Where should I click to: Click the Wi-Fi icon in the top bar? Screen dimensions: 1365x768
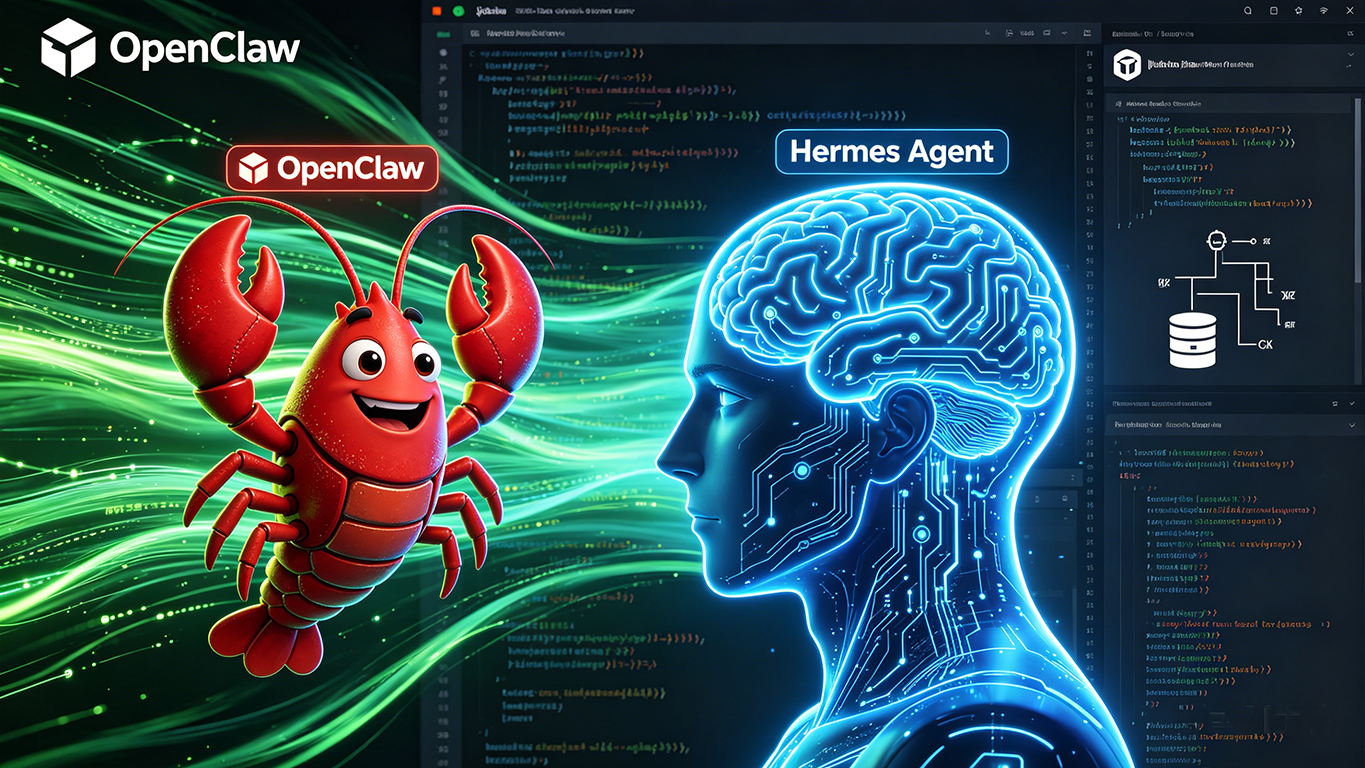pos(1324,10)
